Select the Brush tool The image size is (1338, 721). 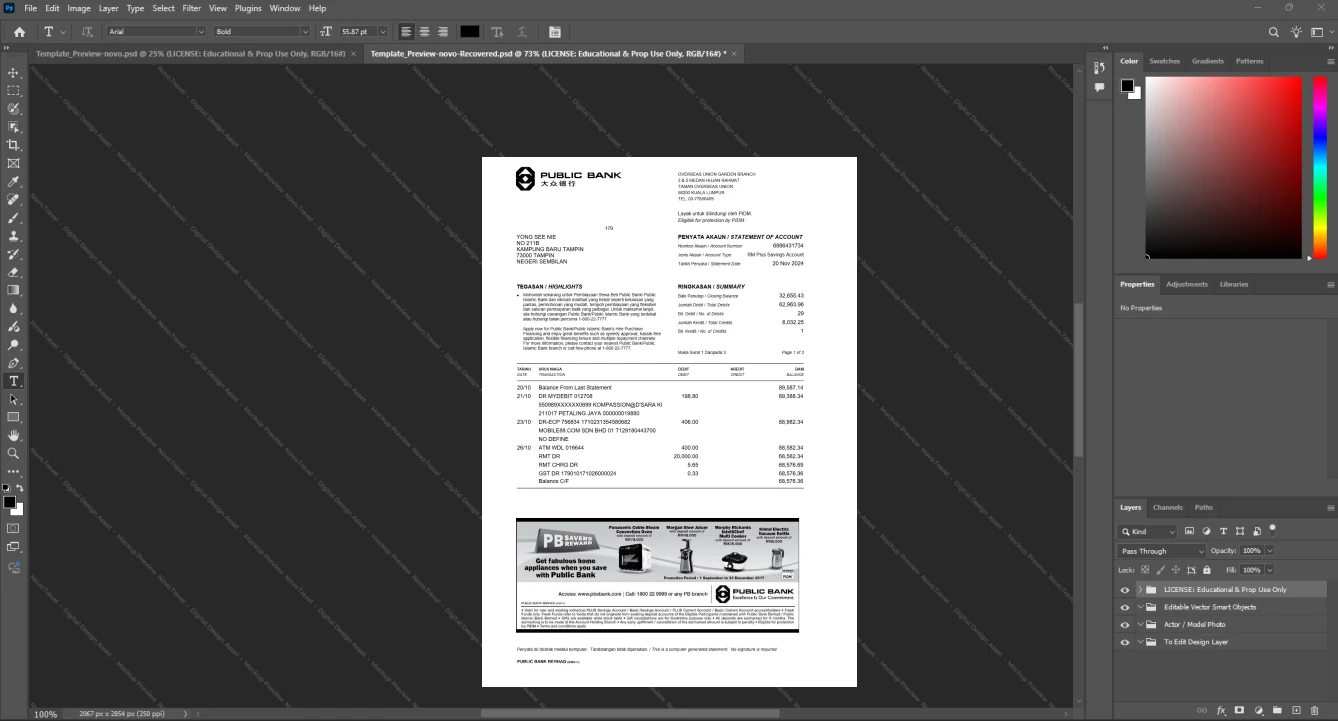point(13,217)
